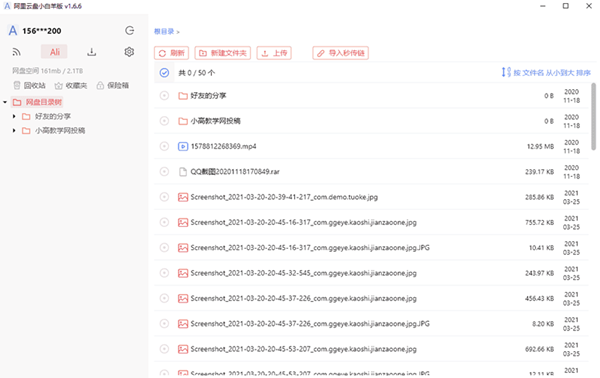The height and width of the screenshot is (378, 600).
Task: Click the file list vertical scrollbar
Action: 593,117
